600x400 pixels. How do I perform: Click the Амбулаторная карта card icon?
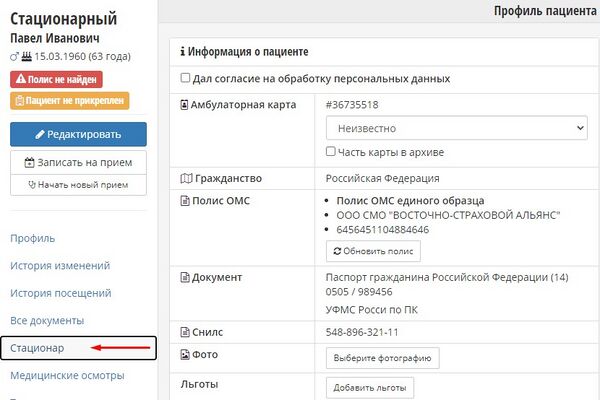coord(184,104)
